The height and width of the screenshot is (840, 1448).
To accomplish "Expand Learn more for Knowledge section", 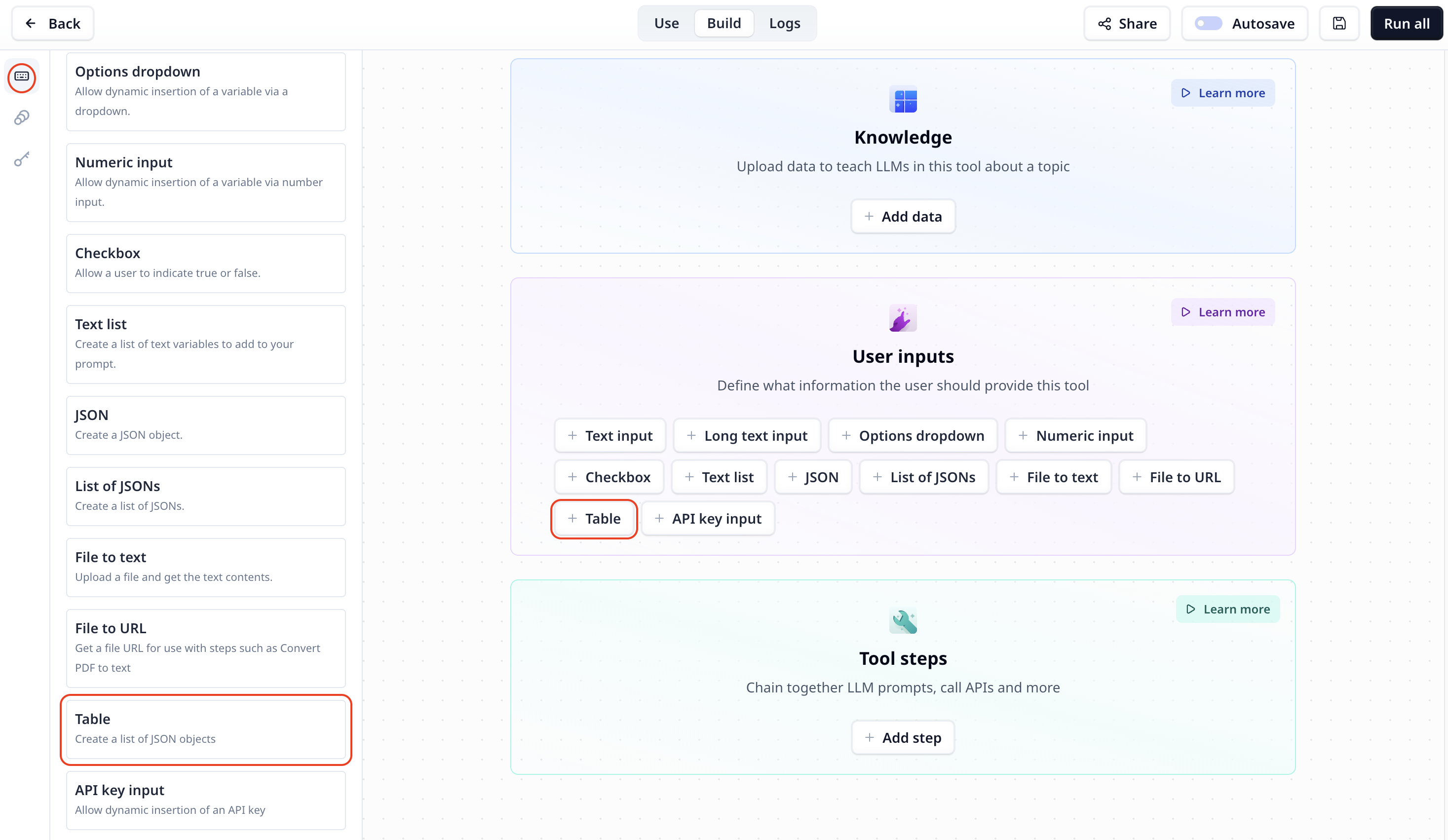I will coord(1223,92).
